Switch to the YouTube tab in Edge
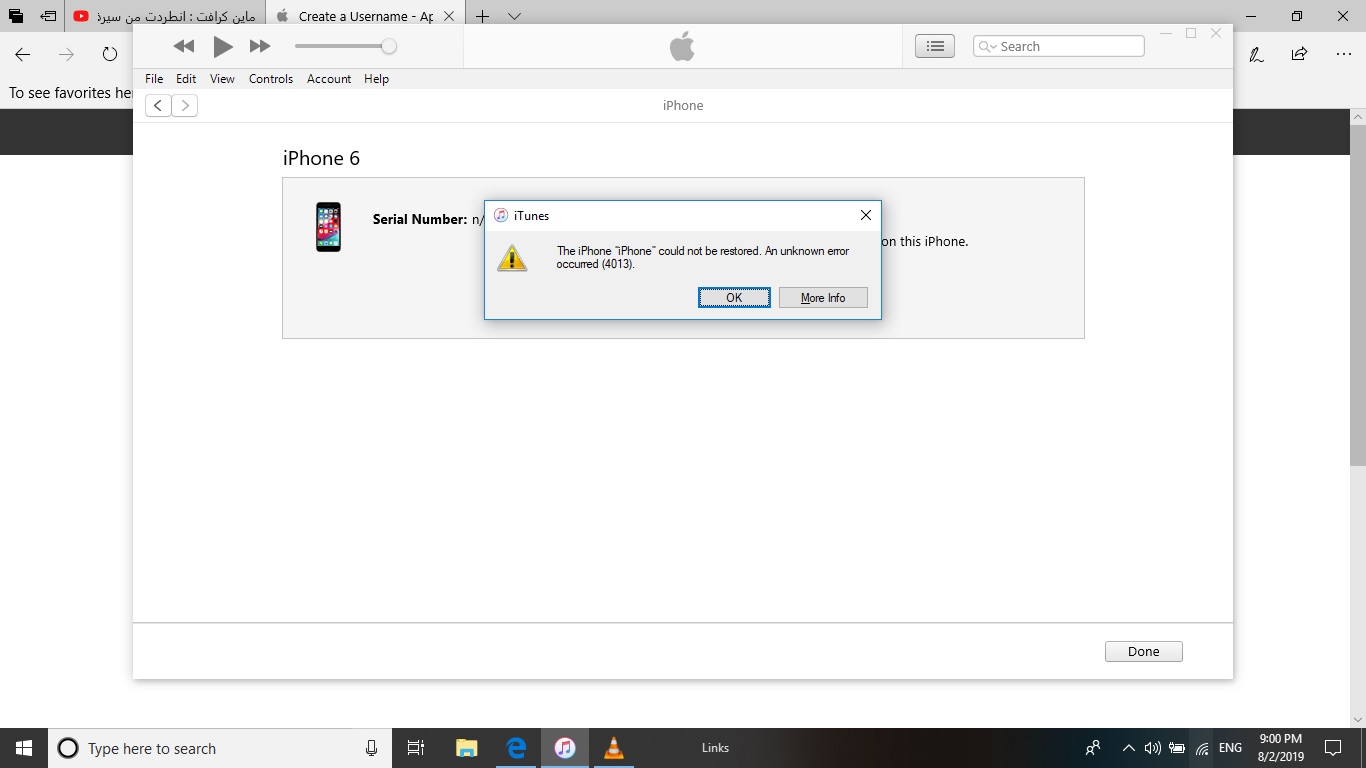1366x768 pixels. [x=165, y=16]
